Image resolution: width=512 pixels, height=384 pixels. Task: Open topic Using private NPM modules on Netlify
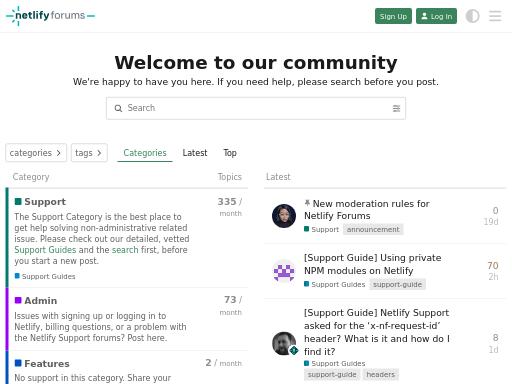pyautogui.click(x=373, y=264)
